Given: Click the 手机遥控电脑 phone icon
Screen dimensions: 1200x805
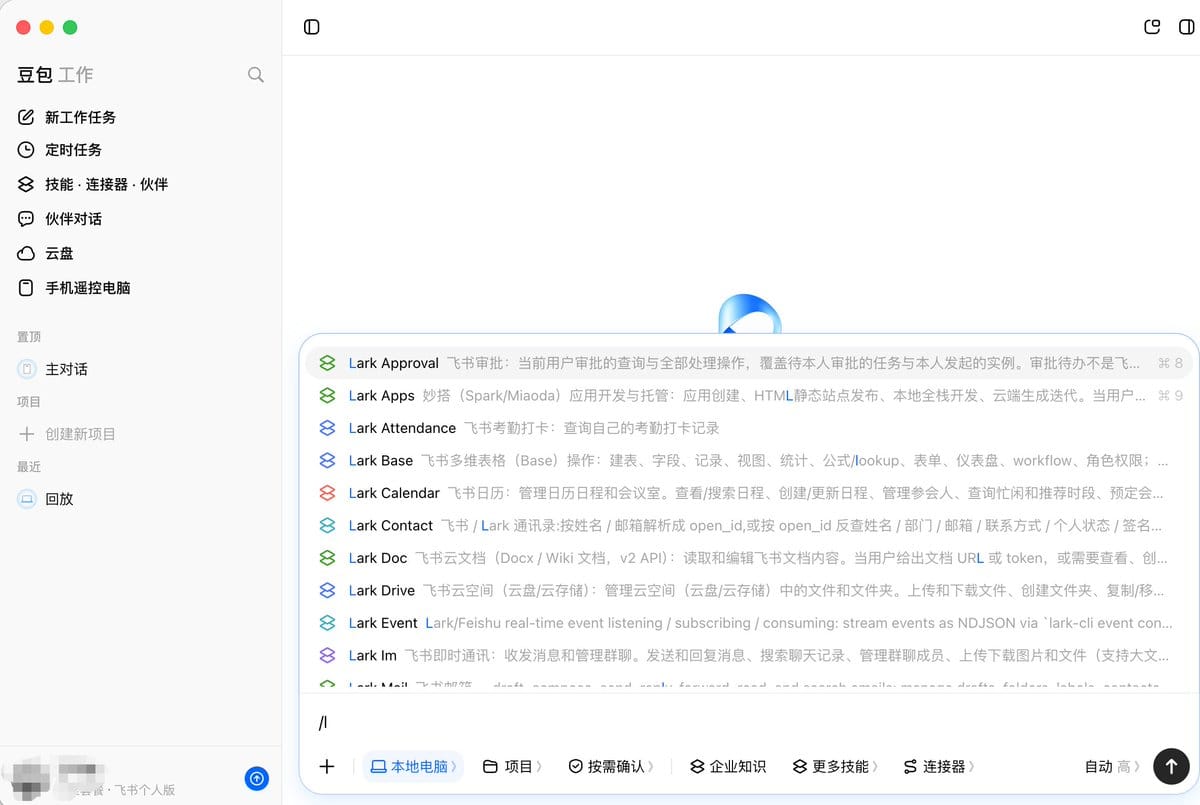Looking at the screenshot, I should point(27,288).
